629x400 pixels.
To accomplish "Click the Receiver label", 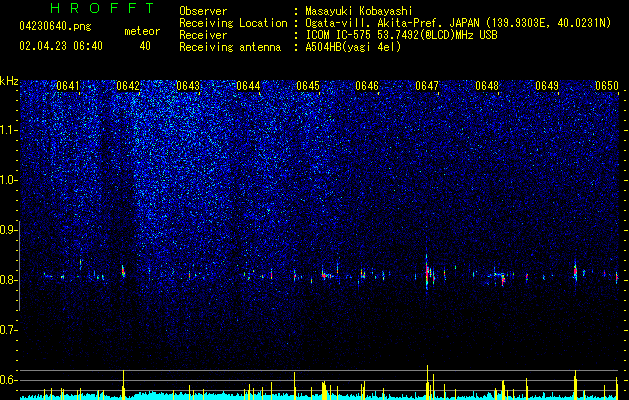I will tap(203, 35).
